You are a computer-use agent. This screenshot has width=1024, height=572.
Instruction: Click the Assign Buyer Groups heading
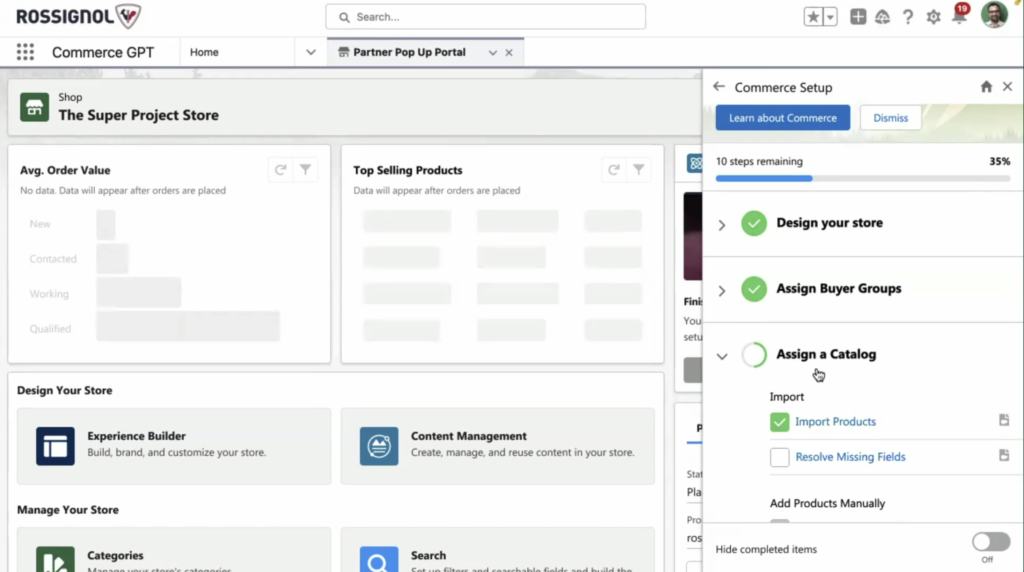click(x=839, y=289)
